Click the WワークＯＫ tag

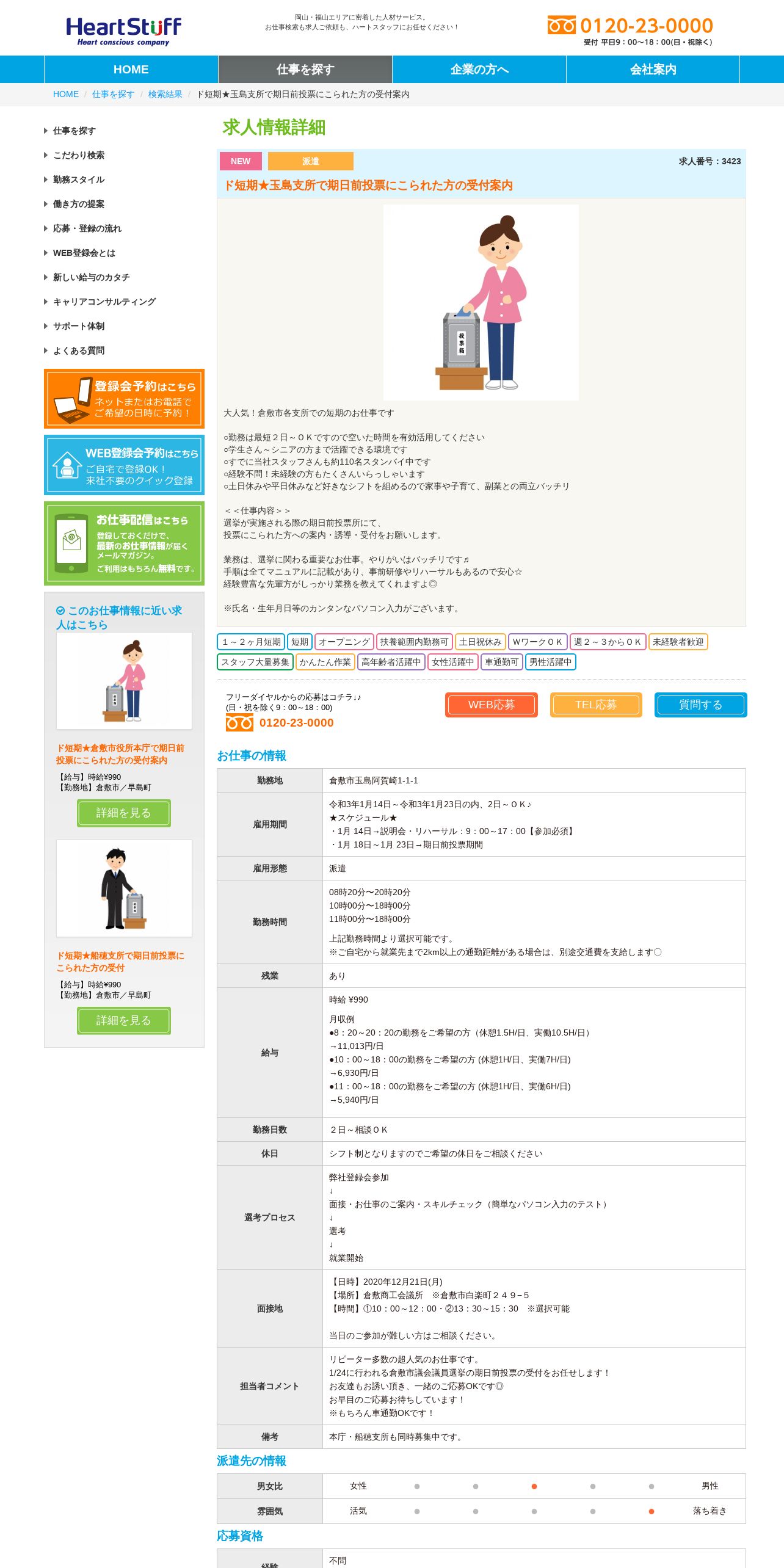[x=537, y=642]
